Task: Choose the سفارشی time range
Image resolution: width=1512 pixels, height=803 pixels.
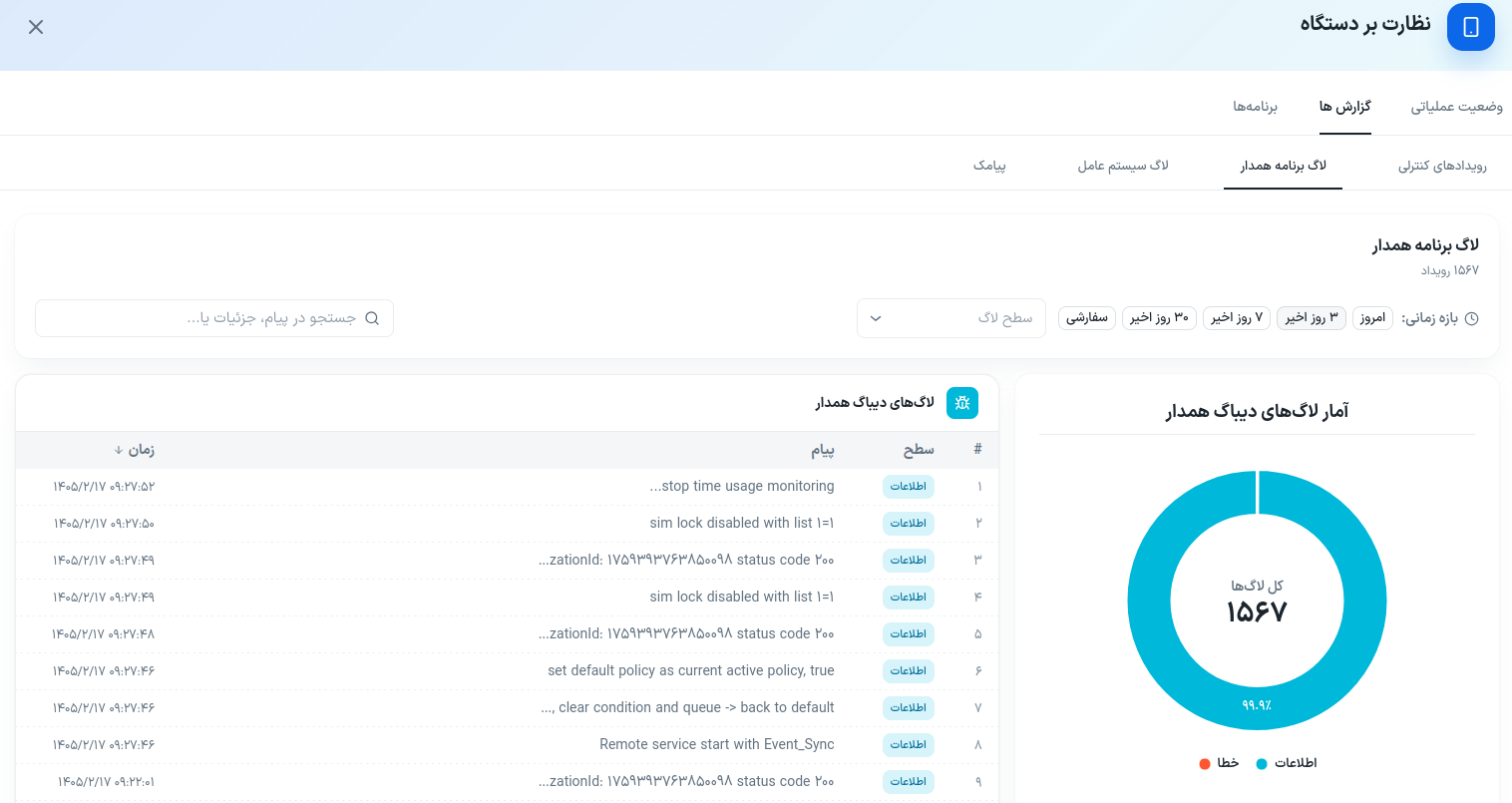Action: point(1087,318)
